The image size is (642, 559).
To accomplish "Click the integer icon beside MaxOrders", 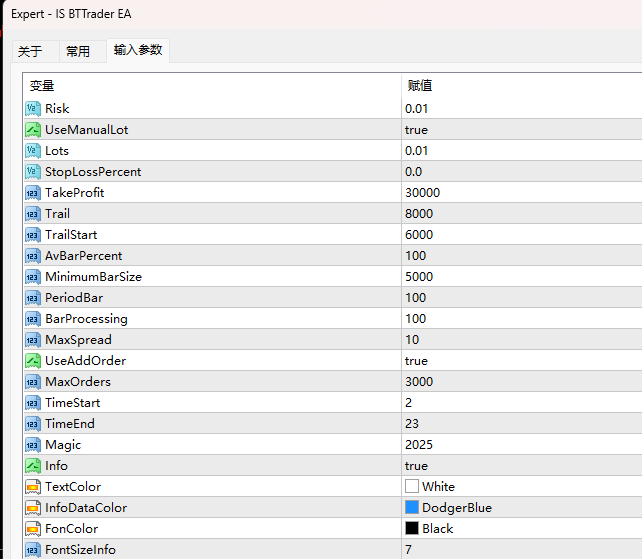I will coord(33,382).
